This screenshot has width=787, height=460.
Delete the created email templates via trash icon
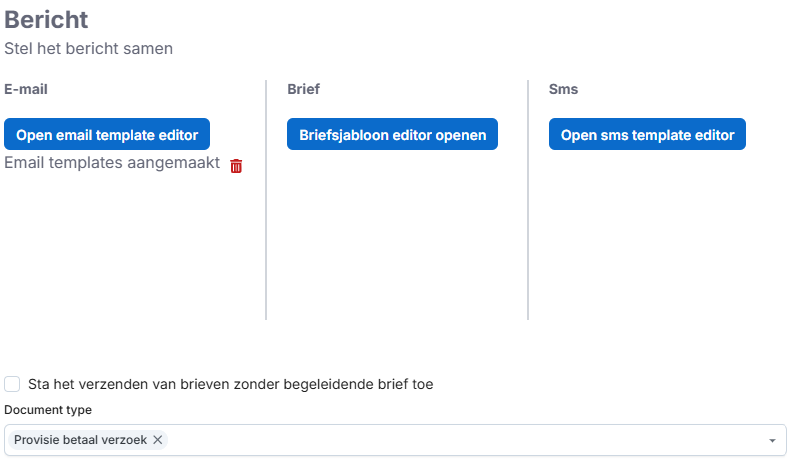coord(236,166)
